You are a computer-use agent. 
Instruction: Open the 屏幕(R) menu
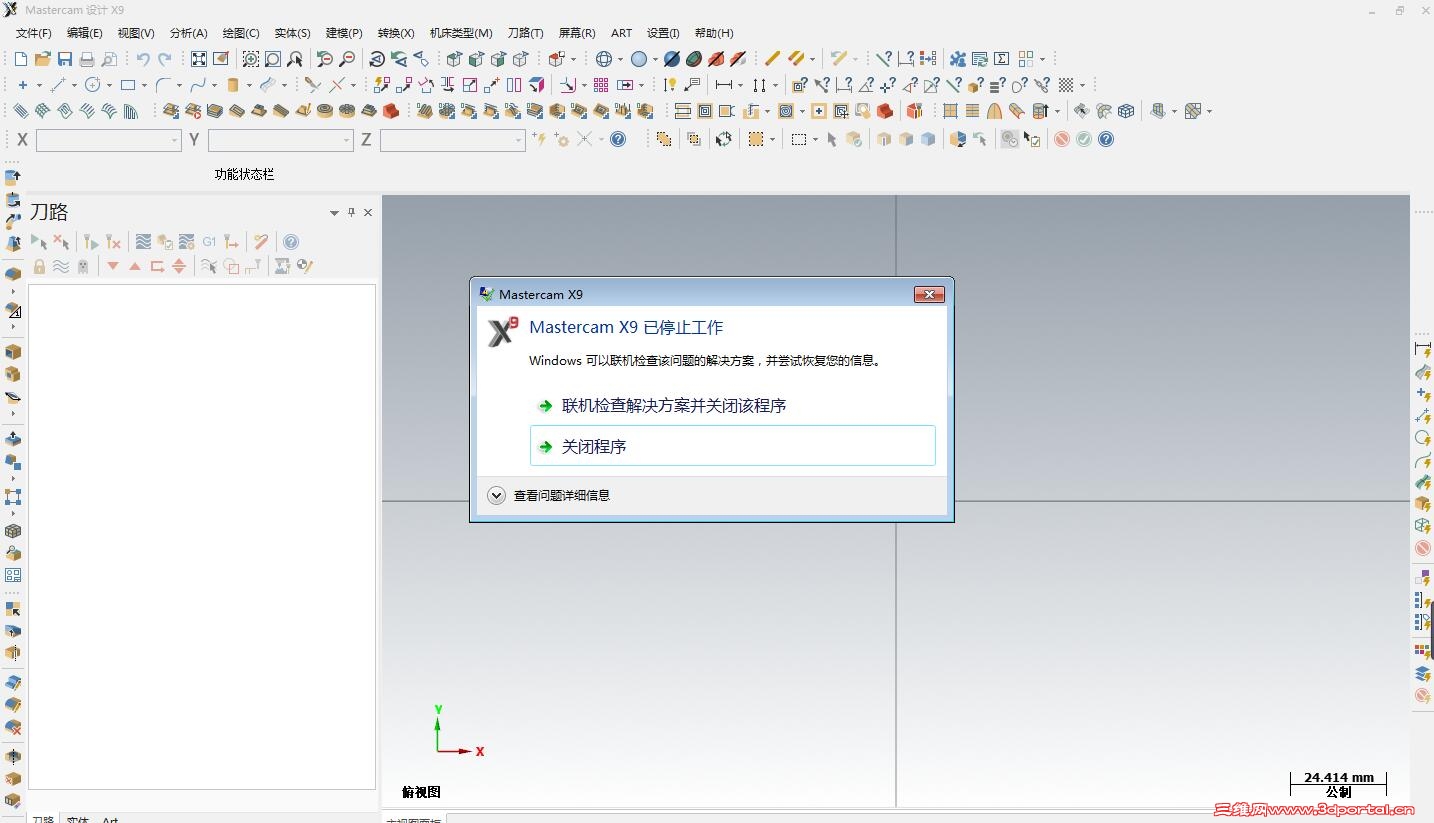(x=577, y=33)
